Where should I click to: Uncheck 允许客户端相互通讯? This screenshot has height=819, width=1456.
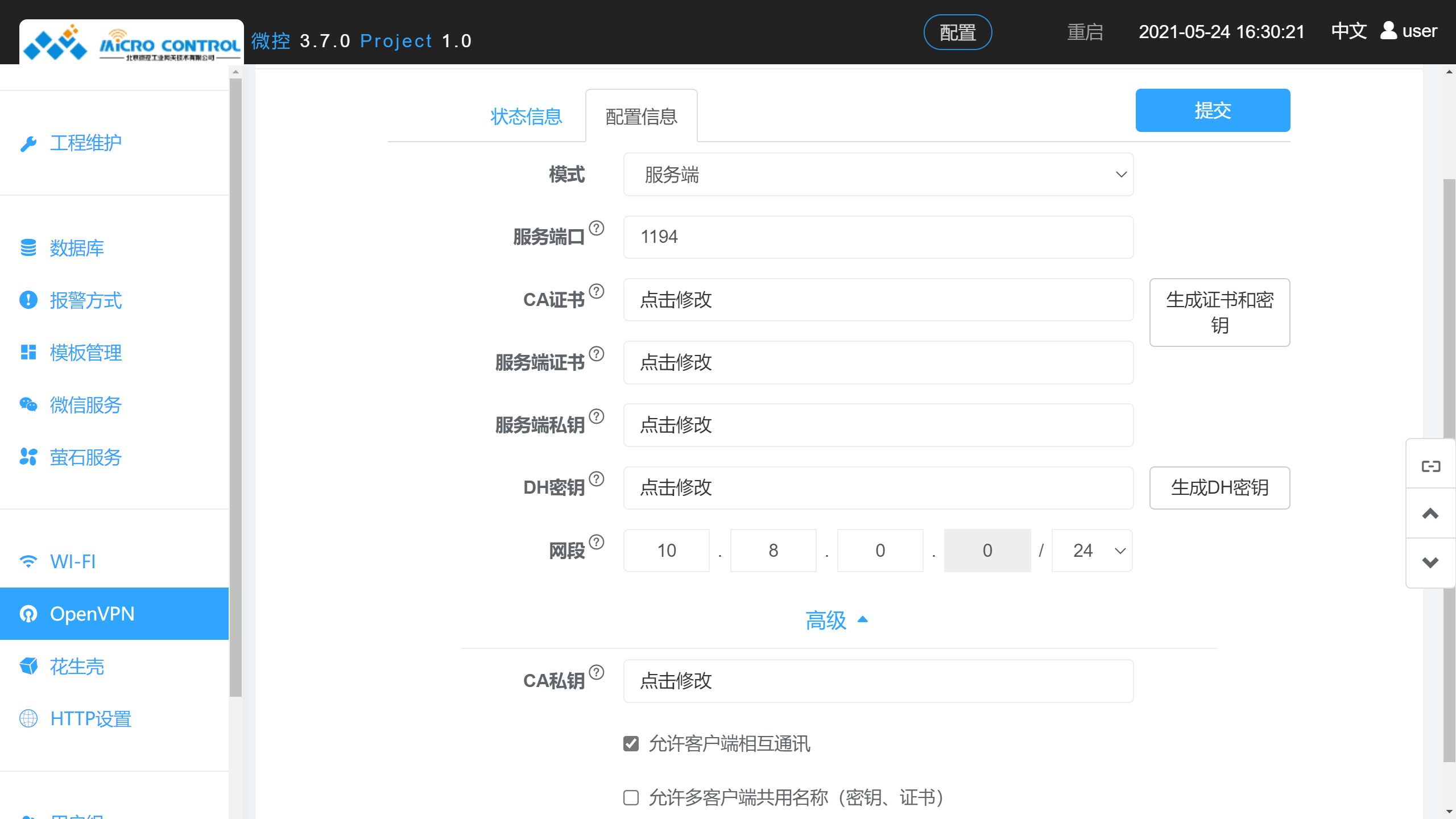coord(631,743)
